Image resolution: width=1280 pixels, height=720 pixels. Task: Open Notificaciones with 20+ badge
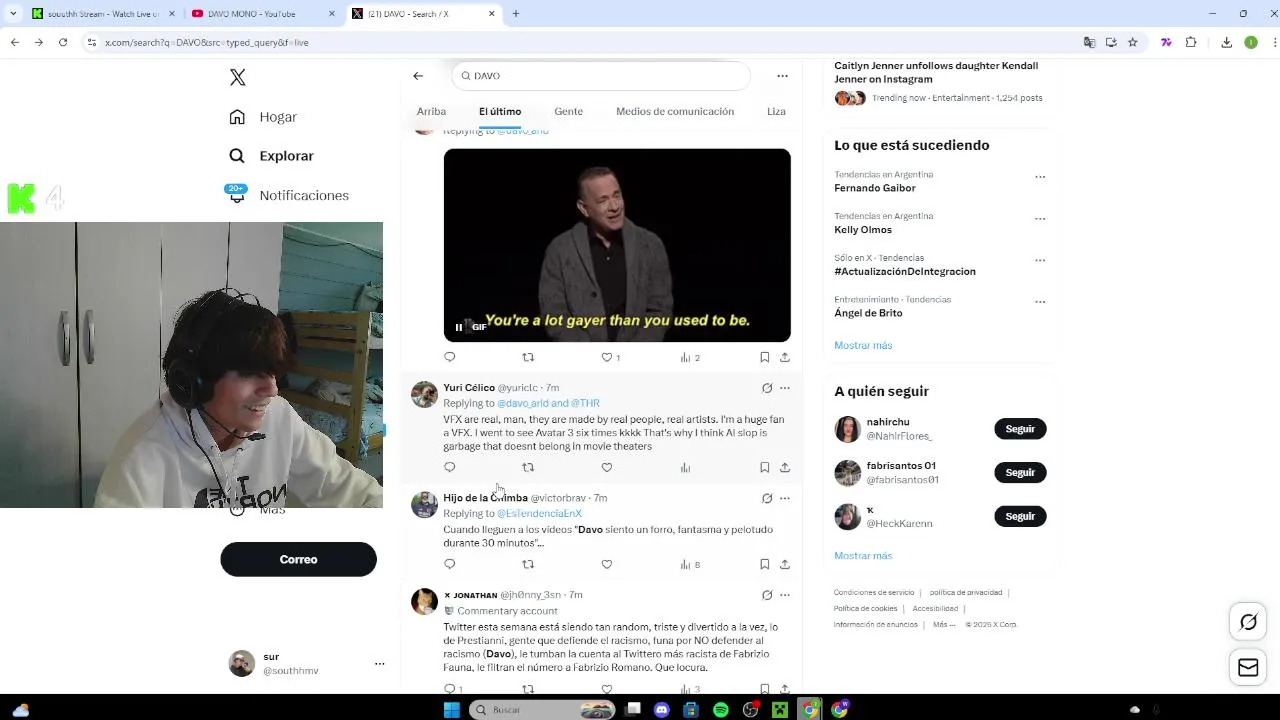click(x=288, y=195)
